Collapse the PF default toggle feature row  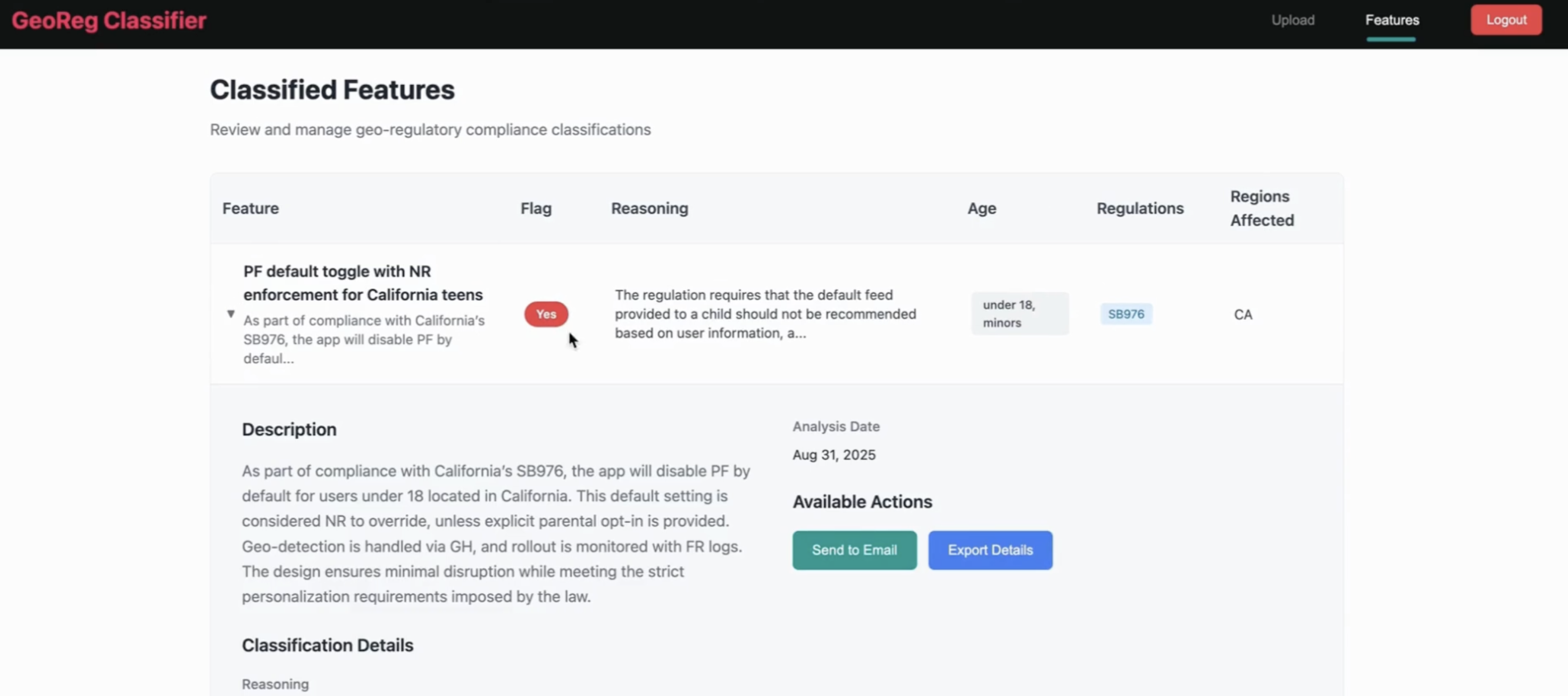click(231, 313)
